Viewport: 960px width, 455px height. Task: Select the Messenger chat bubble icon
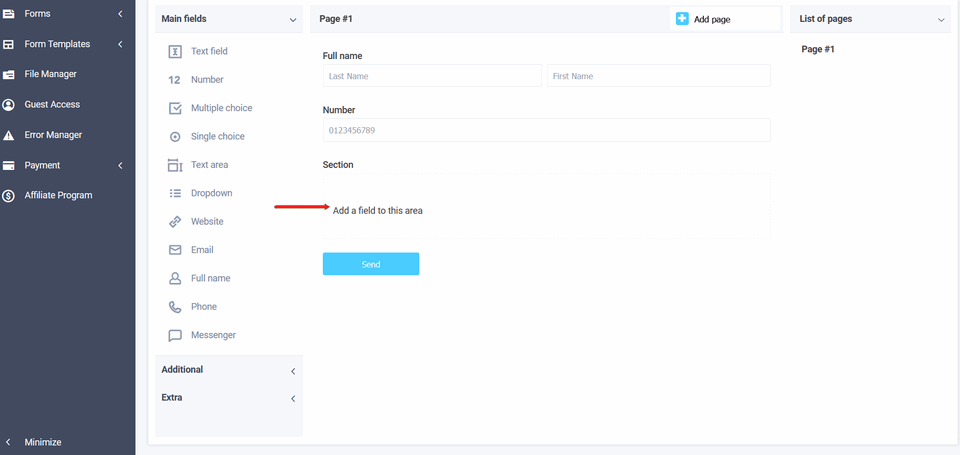point(175,336)
